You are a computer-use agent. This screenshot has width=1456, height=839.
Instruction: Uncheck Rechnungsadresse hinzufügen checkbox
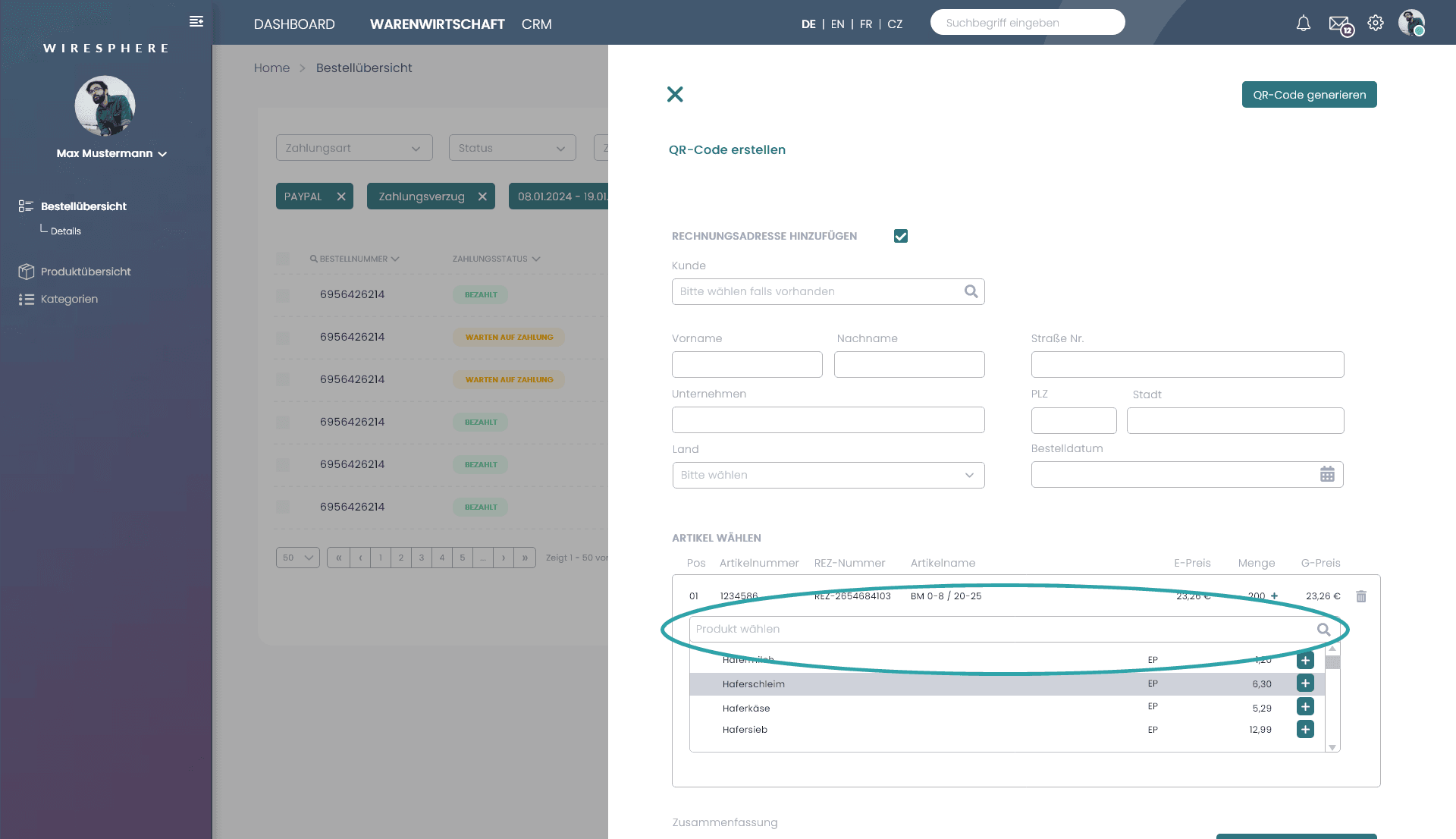(x=901, y=236)
